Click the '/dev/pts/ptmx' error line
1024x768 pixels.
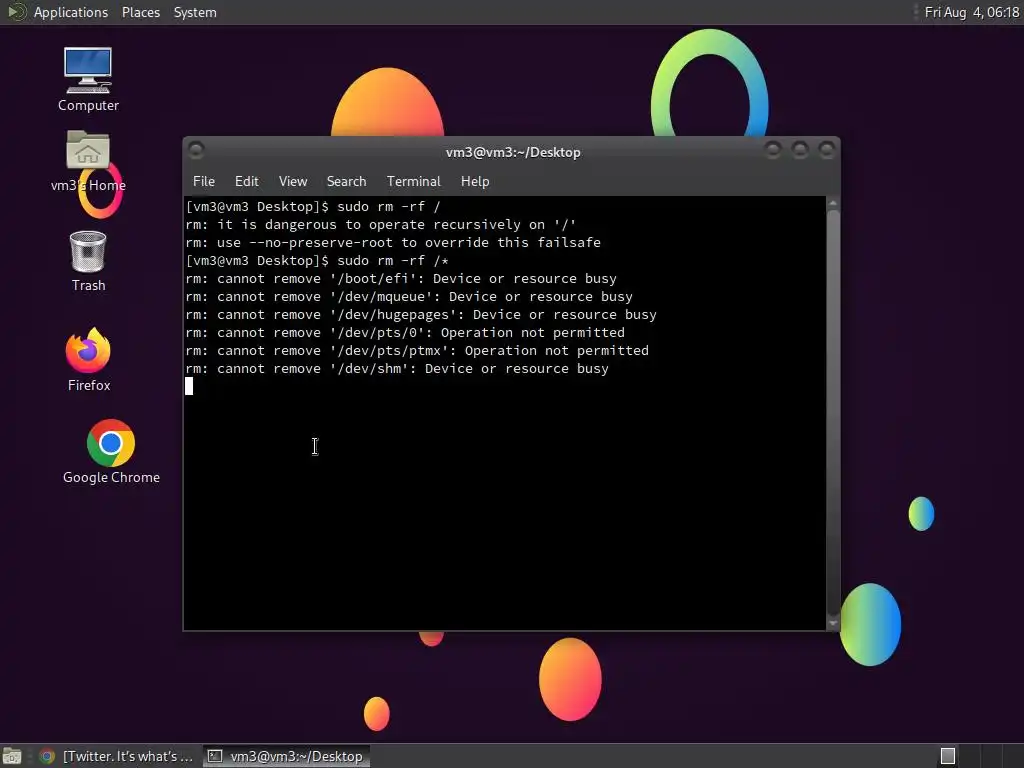[417, 351]
